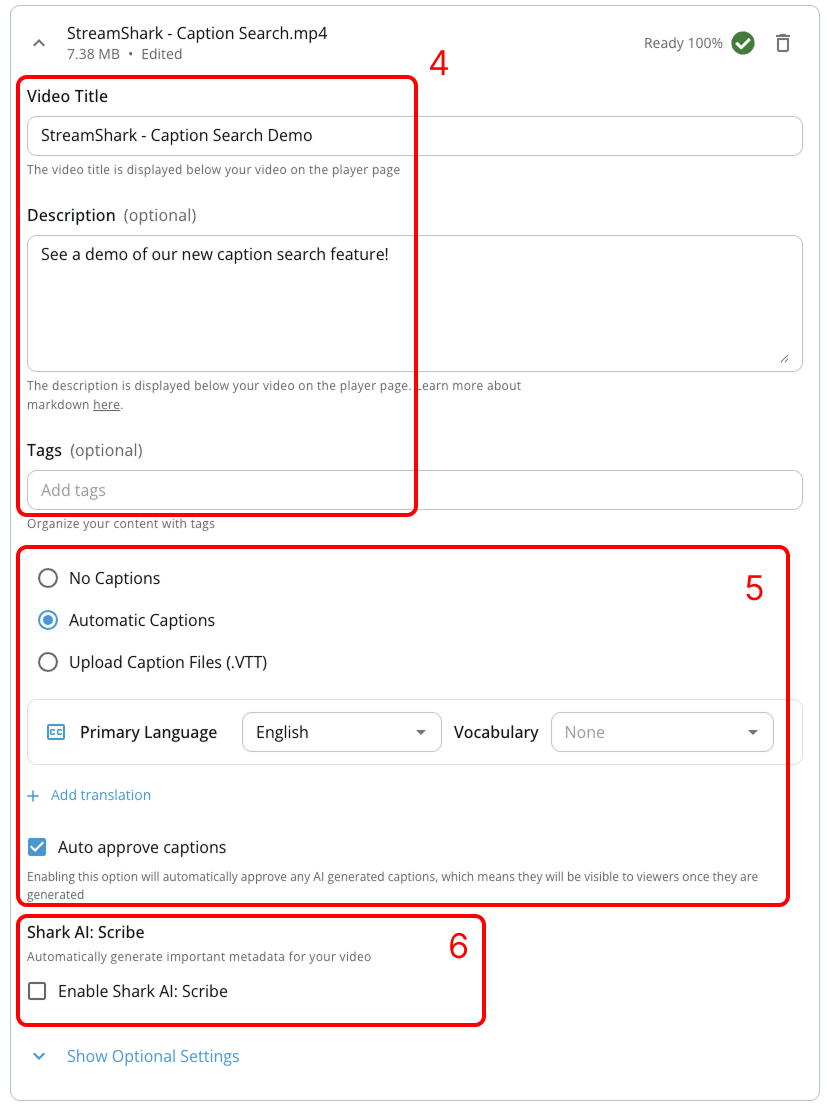Click the Add translation link
Image resolution: width=827 pixels, height=1109 pixels.
[x=100, y=795]
